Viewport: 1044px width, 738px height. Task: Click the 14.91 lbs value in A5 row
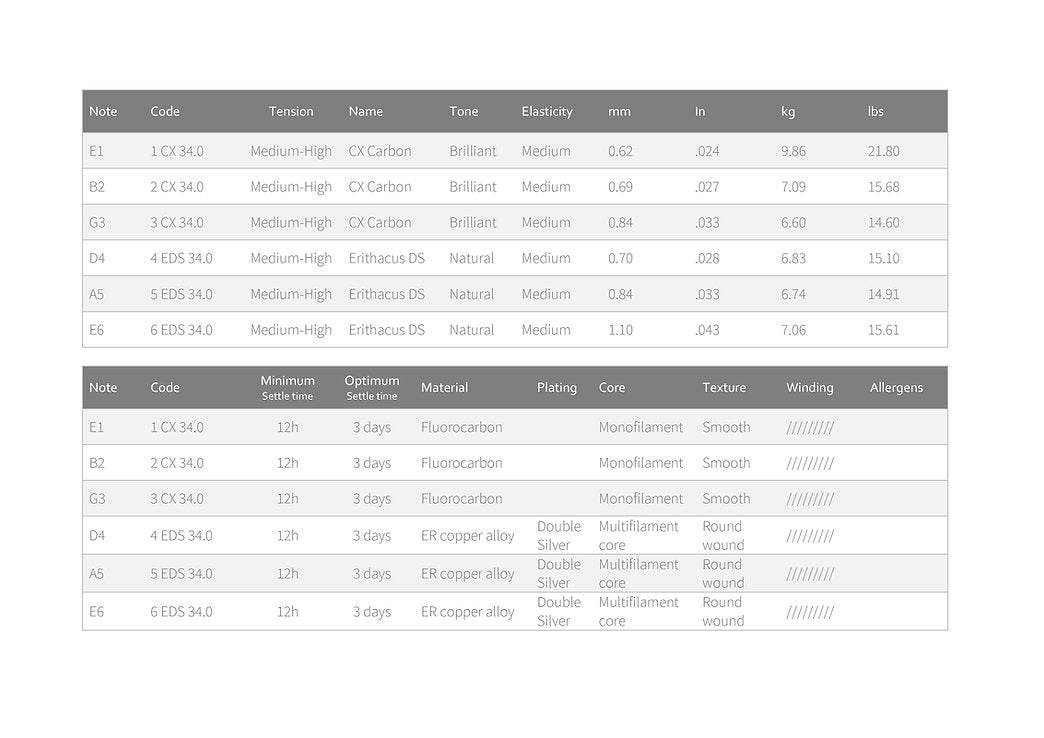[x=883, y=295]
